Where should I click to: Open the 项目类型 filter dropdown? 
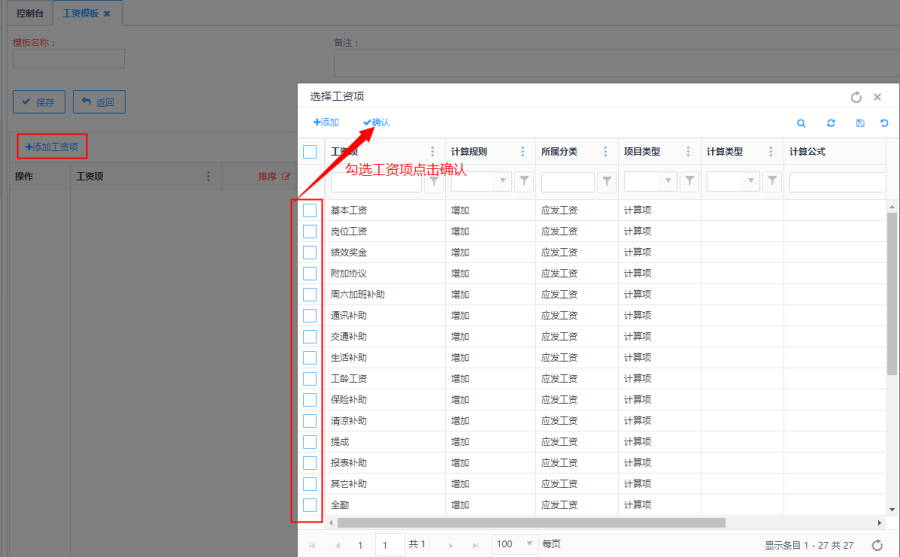[x=668, y=182]
